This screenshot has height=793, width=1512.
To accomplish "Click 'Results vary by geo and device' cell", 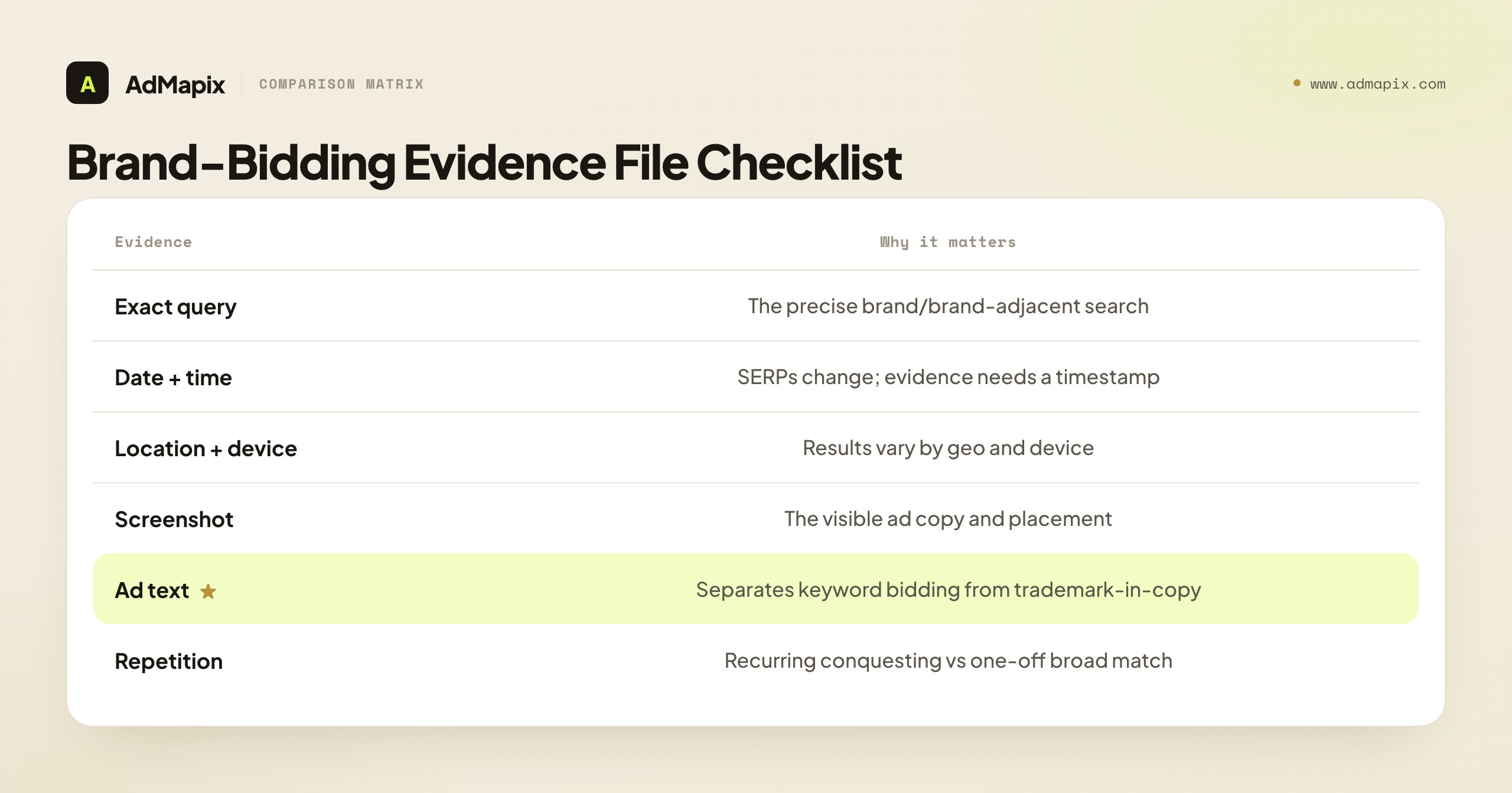I will [x=948, y=448].
